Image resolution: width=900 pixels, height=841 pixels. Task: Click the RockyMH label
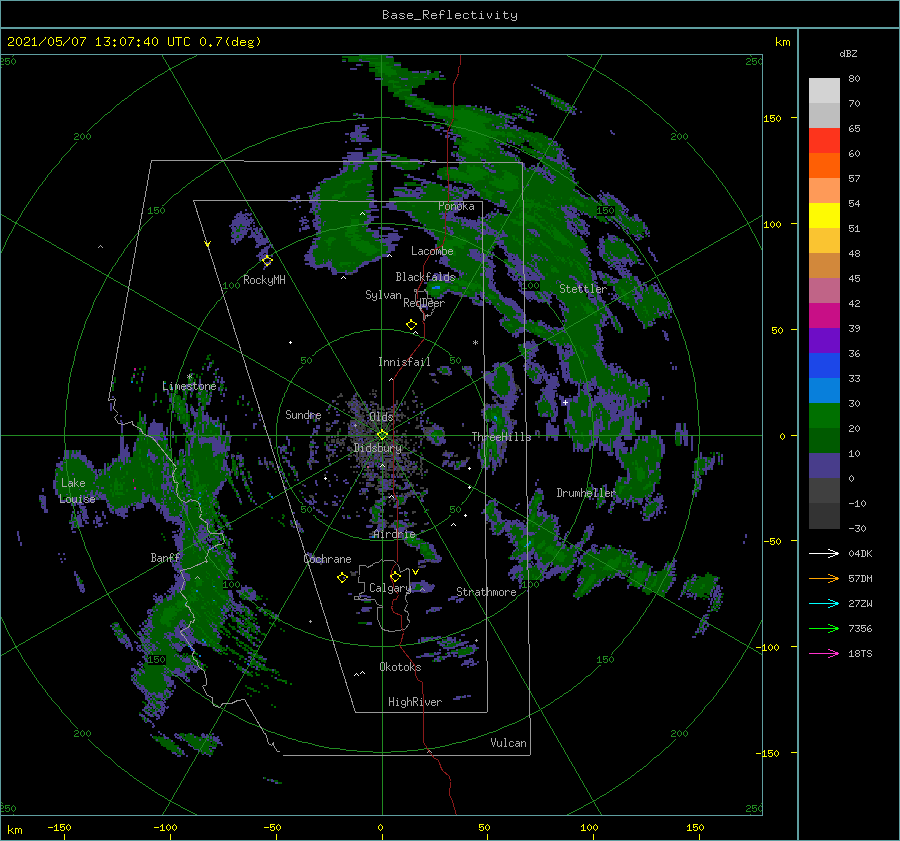pyautogui.click(x=264, y=280)
